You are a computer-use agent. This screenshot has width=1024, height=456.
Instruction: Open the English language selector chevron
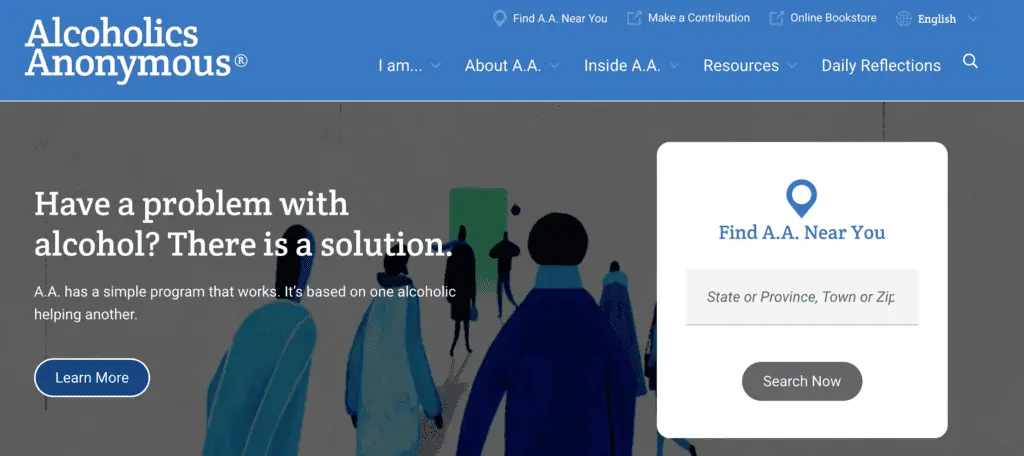972,19
